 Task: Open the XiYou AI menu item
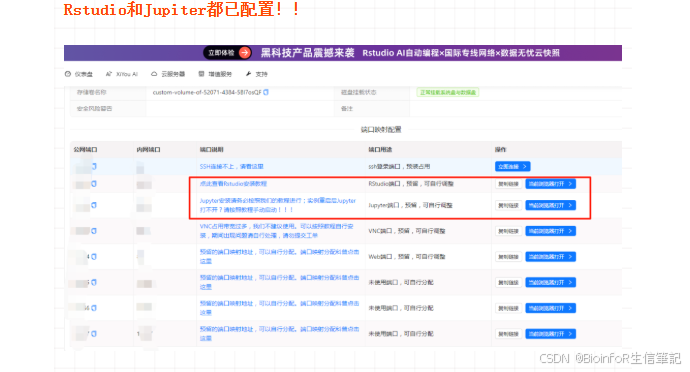coord(122,74)
